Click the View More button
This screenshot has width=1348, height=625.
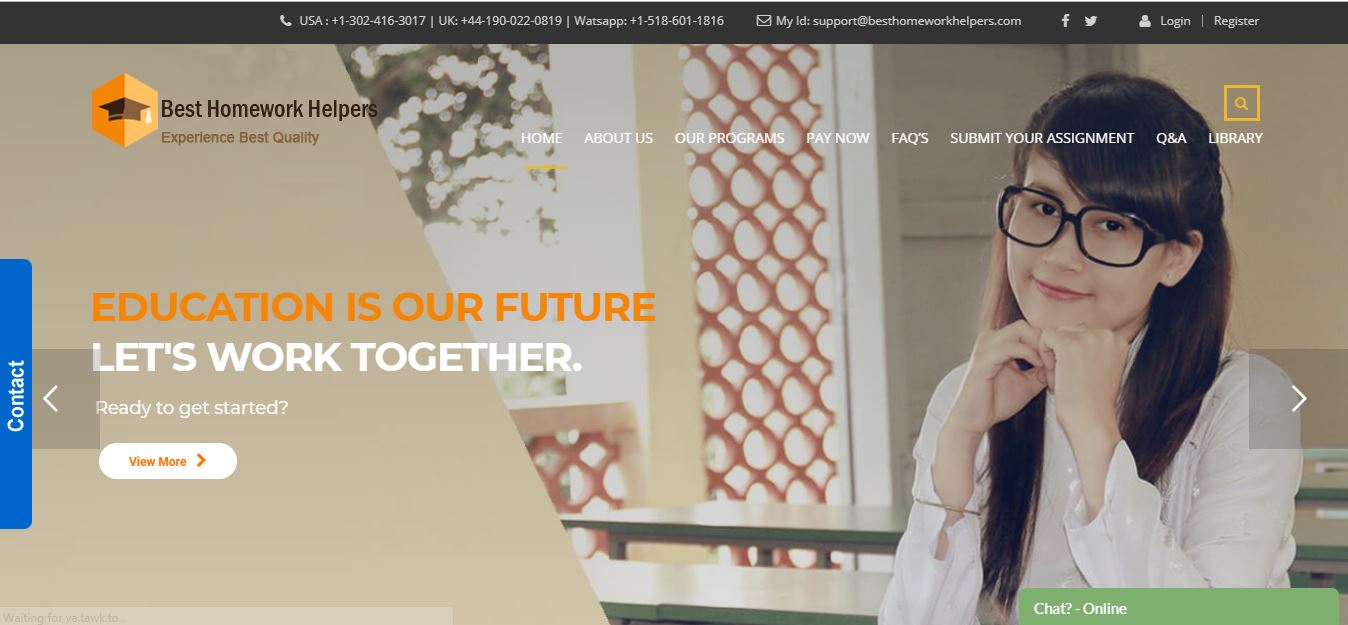click(168, 461)
